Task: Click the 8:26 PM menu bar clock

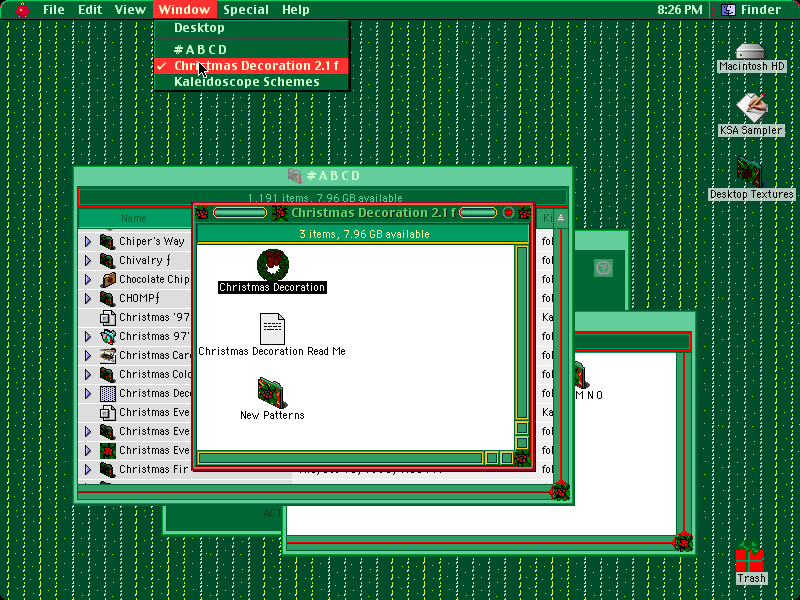Action: (680, 9)
